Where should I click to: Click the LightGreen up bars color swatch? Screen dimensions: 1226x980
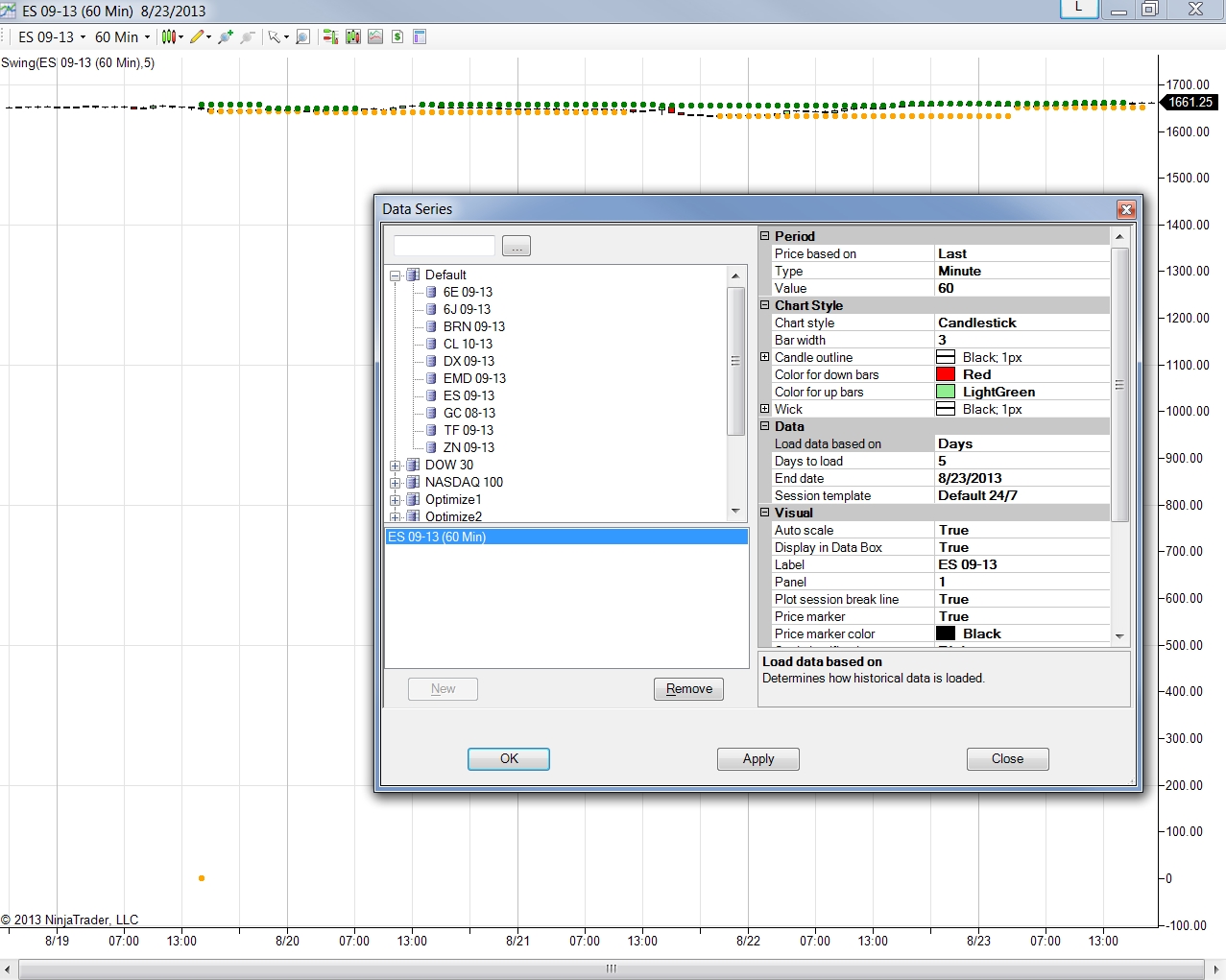click(x=946, y=392)
